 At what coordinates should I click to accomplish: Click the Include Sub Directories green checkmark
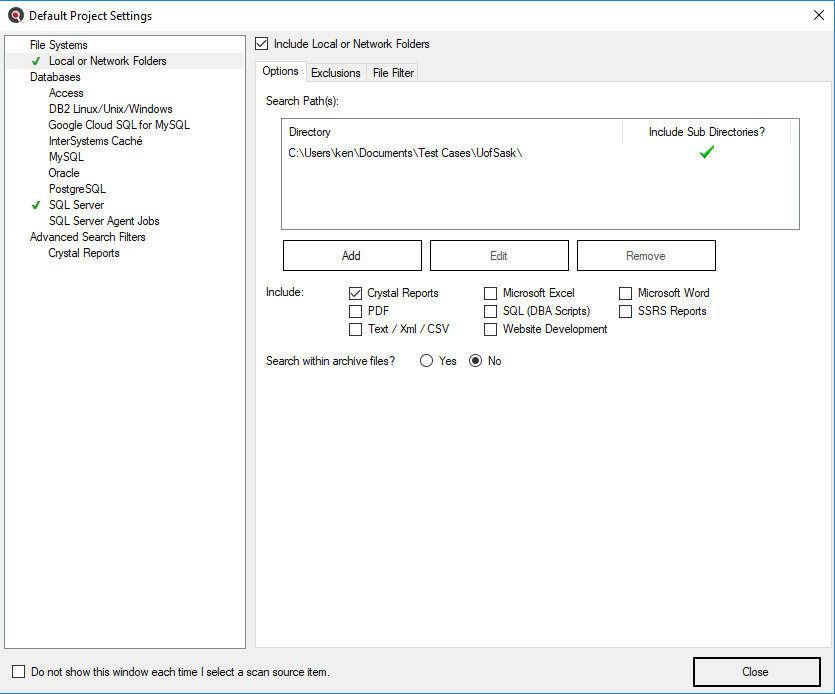[x=706, y=152]
